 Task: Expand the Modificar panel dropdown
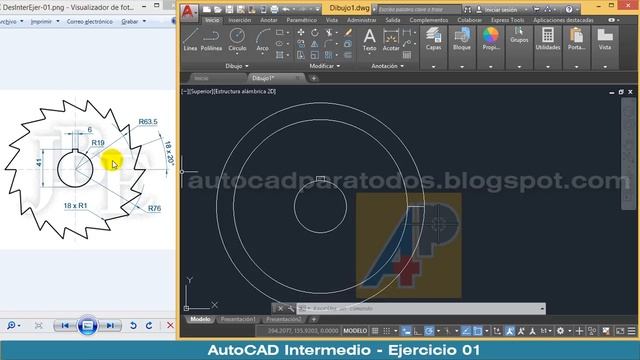click(x=324, y=66)
